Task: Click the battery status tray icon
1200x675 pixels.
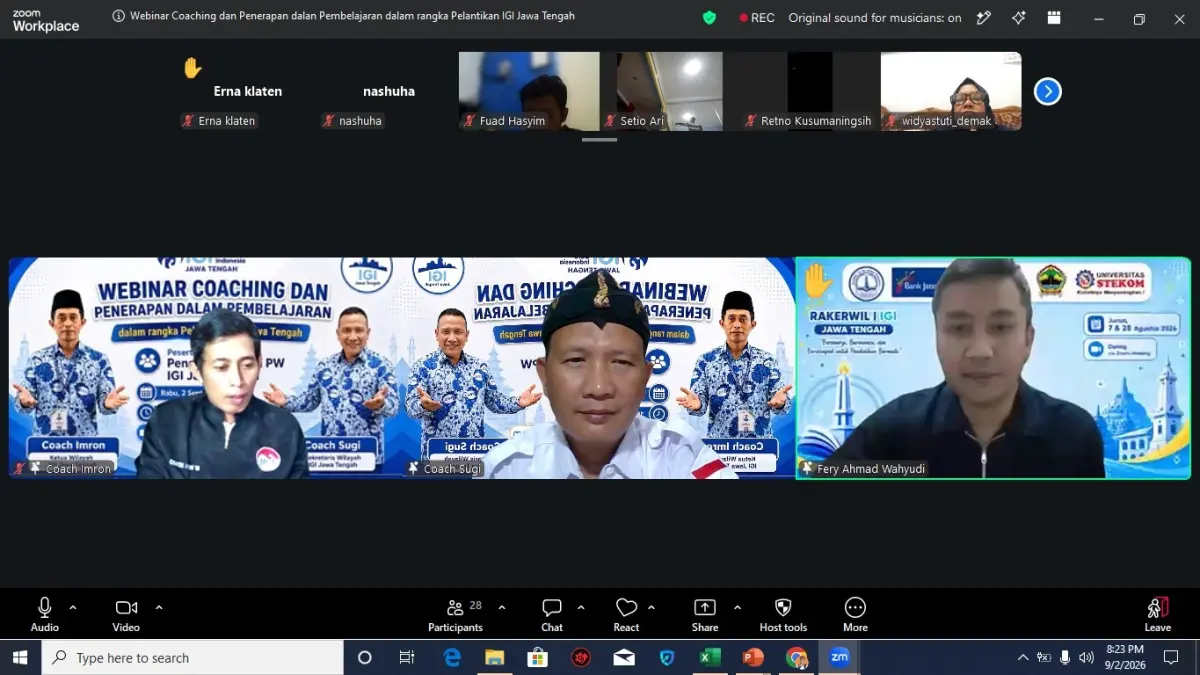Action: [1044, 657]
